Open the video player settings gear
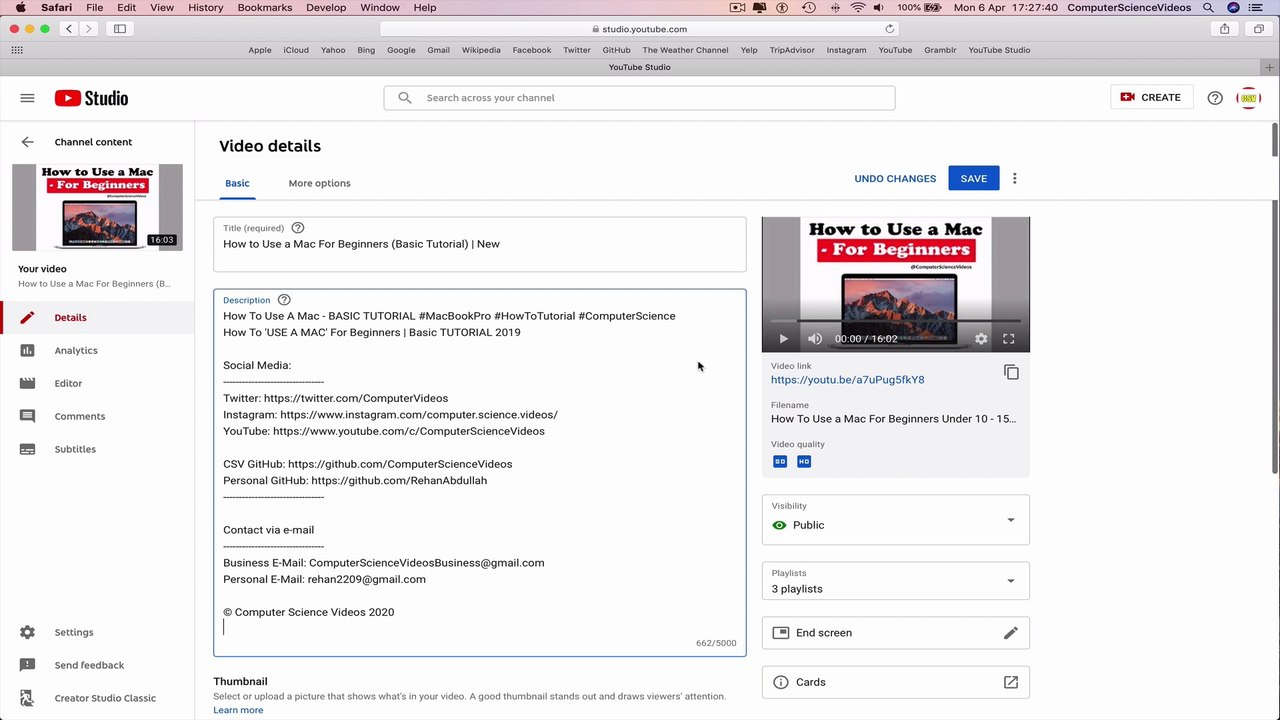Viewport: 1280px width, 720px height. 981,339
